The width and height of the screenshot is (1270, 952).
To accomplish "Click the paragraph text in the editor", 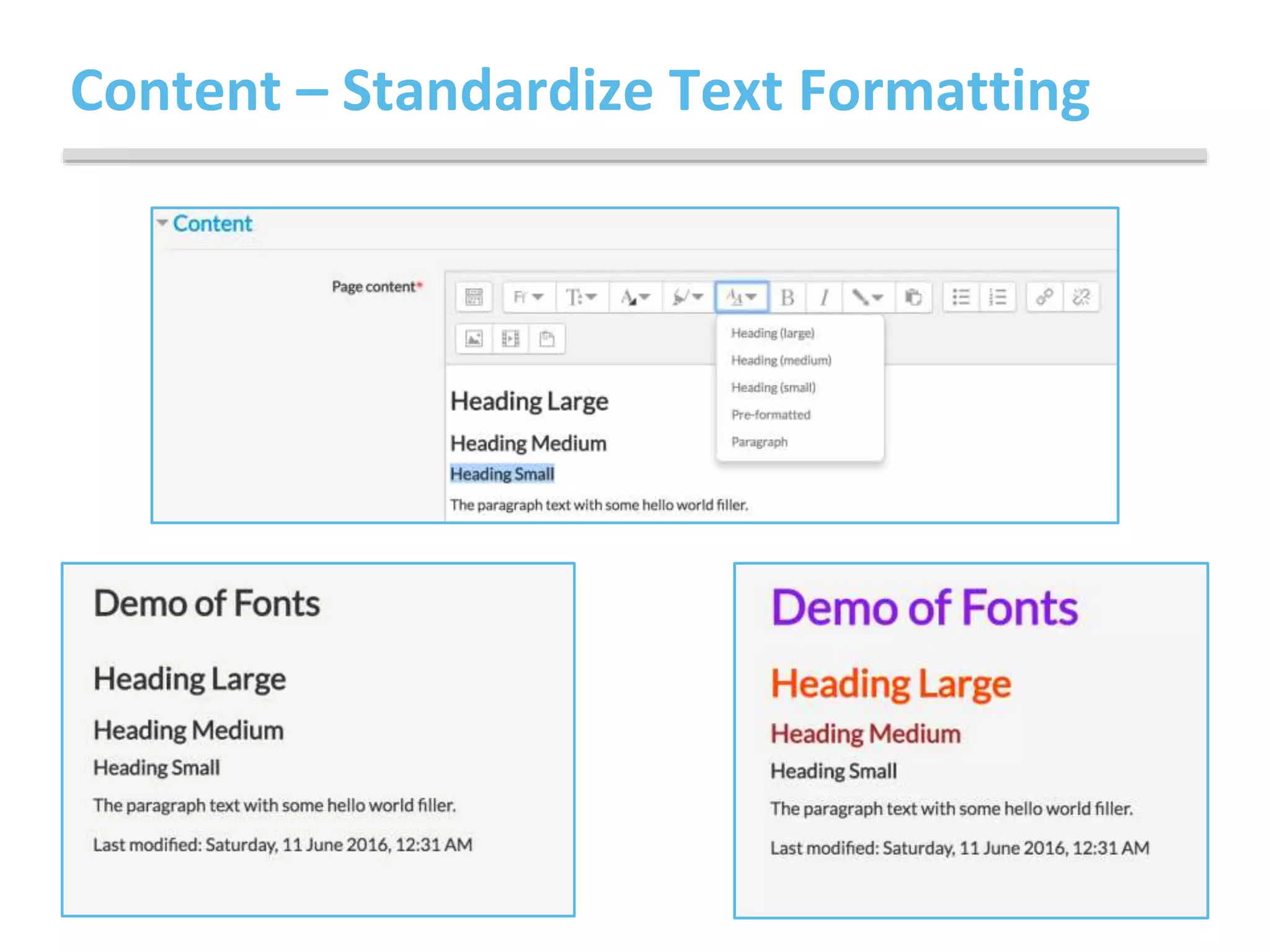I will [x=599, y=505].
